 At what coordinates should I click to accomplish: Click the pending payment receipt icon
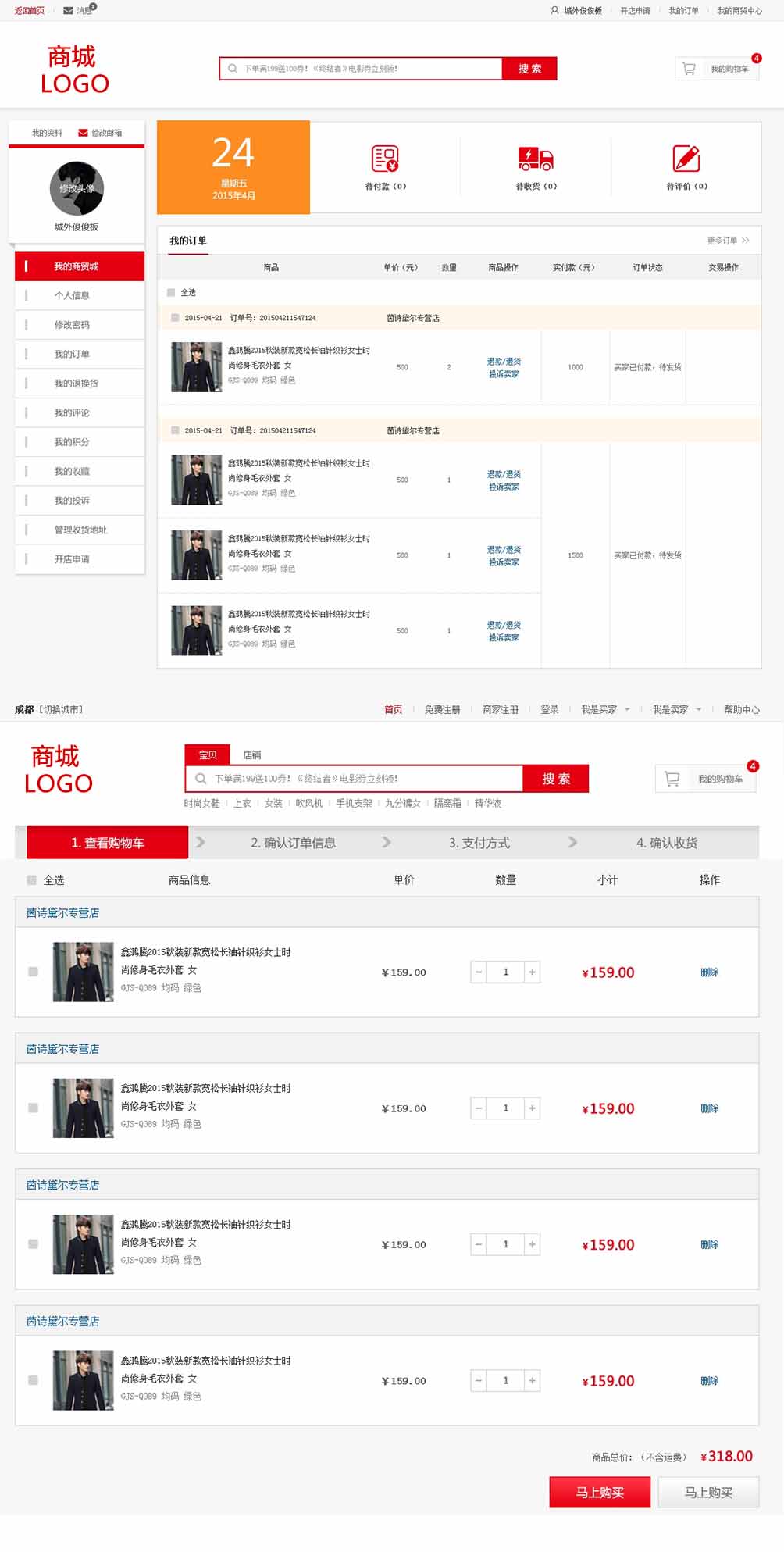385,159
